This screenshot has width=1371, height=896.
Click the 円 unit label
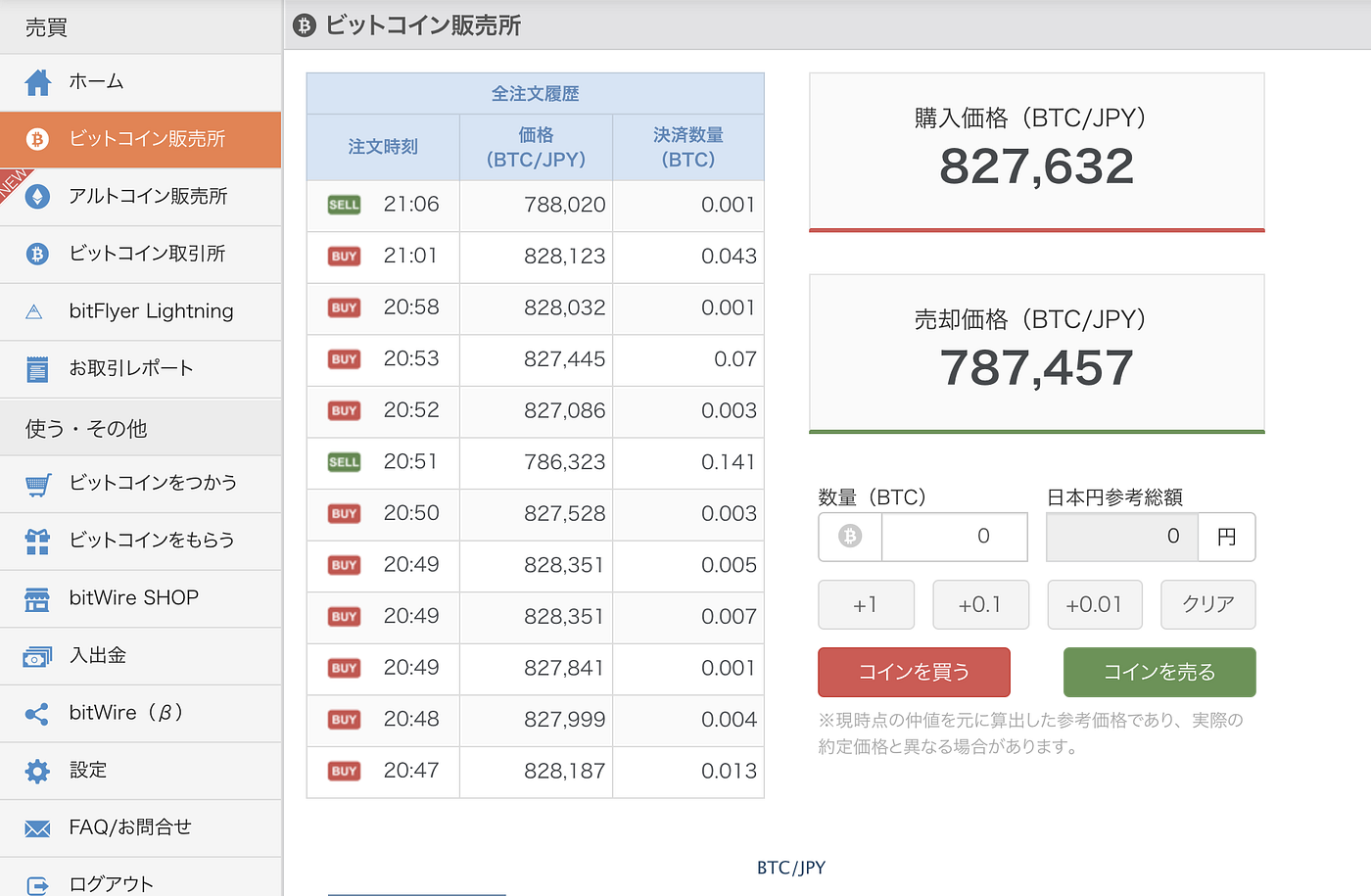[x=1226, y=537]
